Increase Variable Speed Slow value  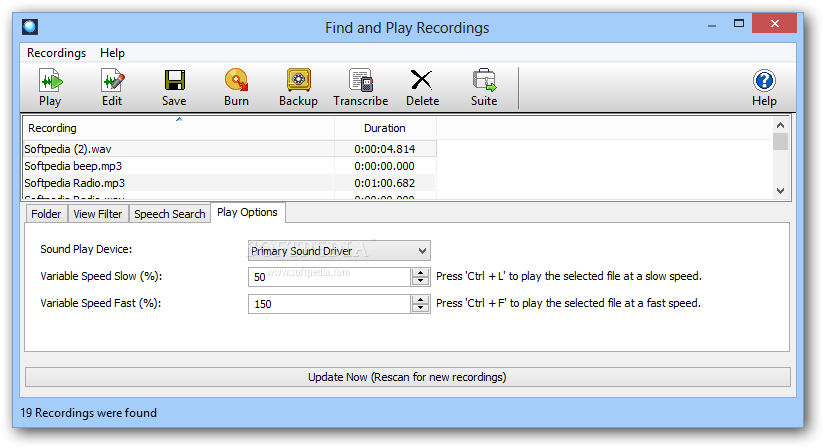pos(420,272)
